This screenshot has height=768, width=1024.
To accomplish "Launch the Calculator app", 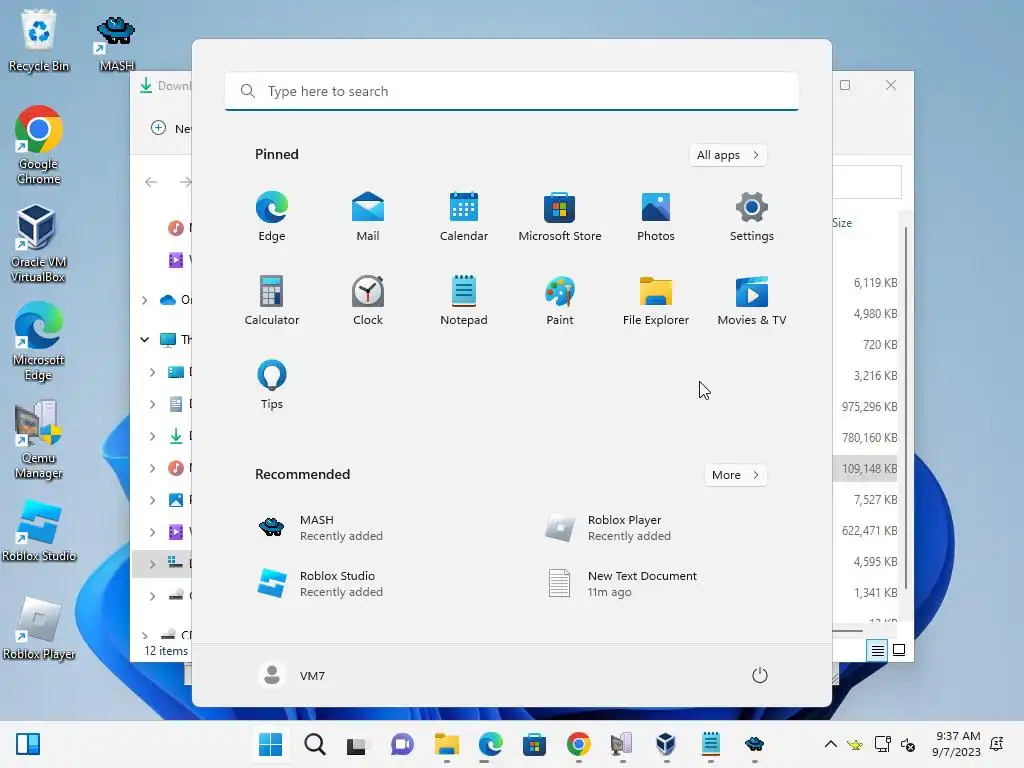I will (272, 300).
